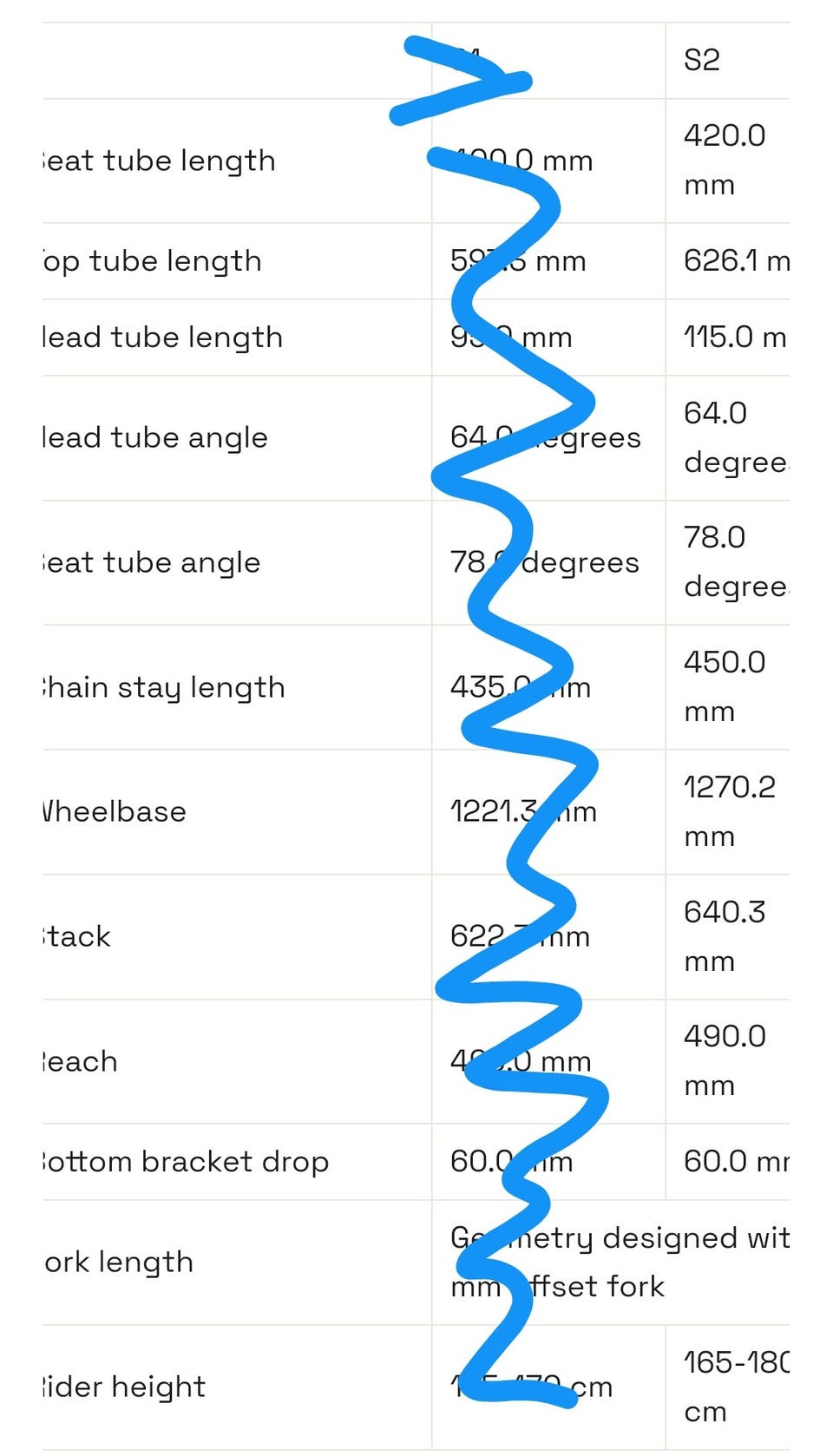Screen dimensions: 833x1456
Task: Click the Rider height row label
Action: tap(124, 1387)
